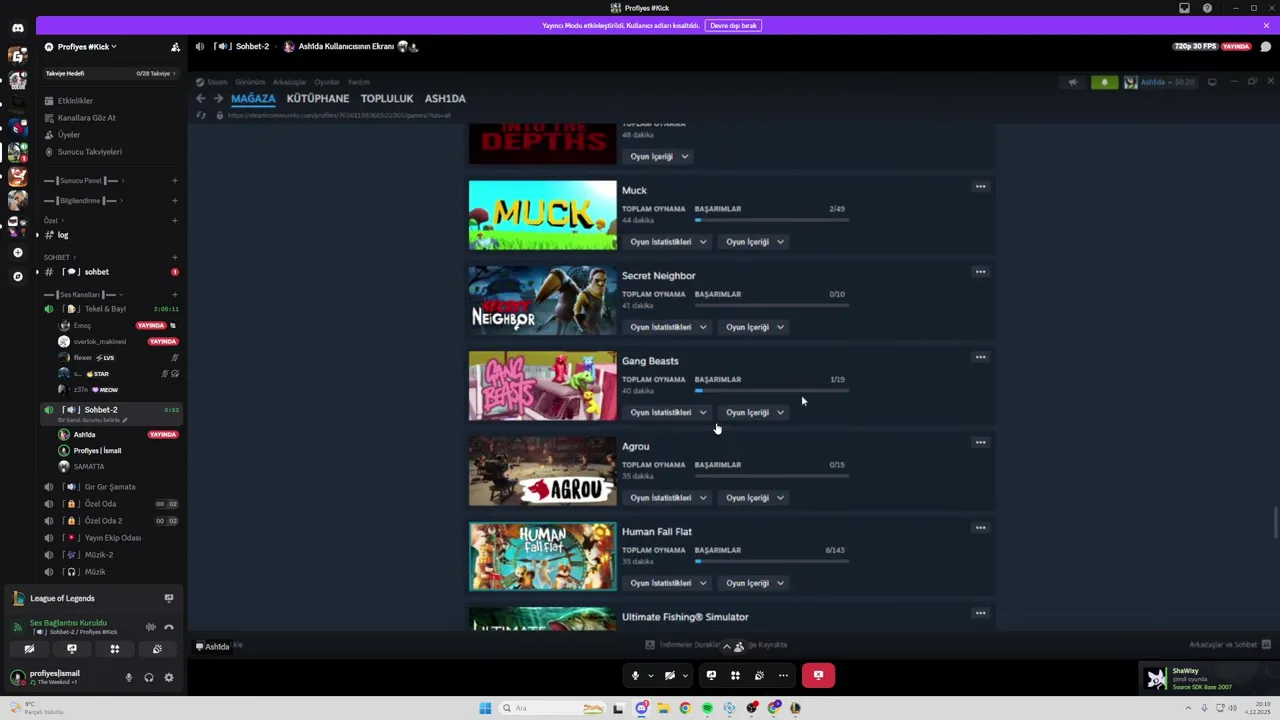Click the Muck game thumbnail
Image resolution: width=1280 pixels, height=720 pixels.
pos(543,215)
